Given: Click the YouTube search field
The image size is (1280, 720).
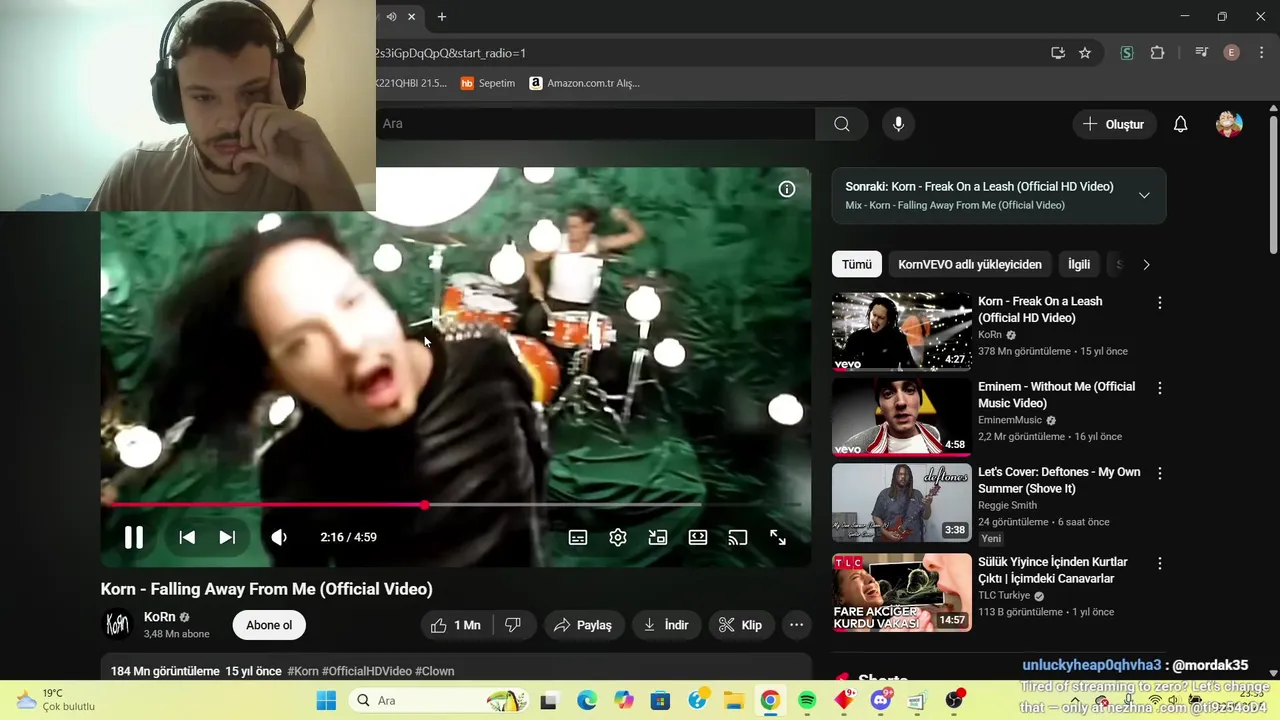Looking at the screenshot, I should point(595,124).
